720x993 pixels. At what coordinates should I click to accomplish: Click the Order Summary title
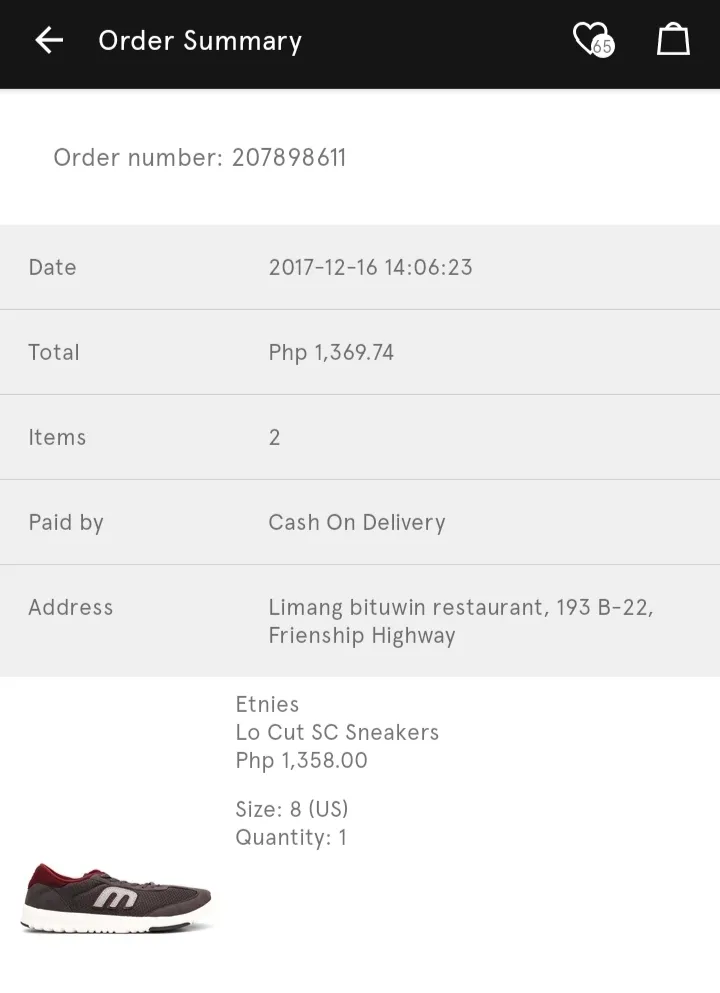pos(200,41)
